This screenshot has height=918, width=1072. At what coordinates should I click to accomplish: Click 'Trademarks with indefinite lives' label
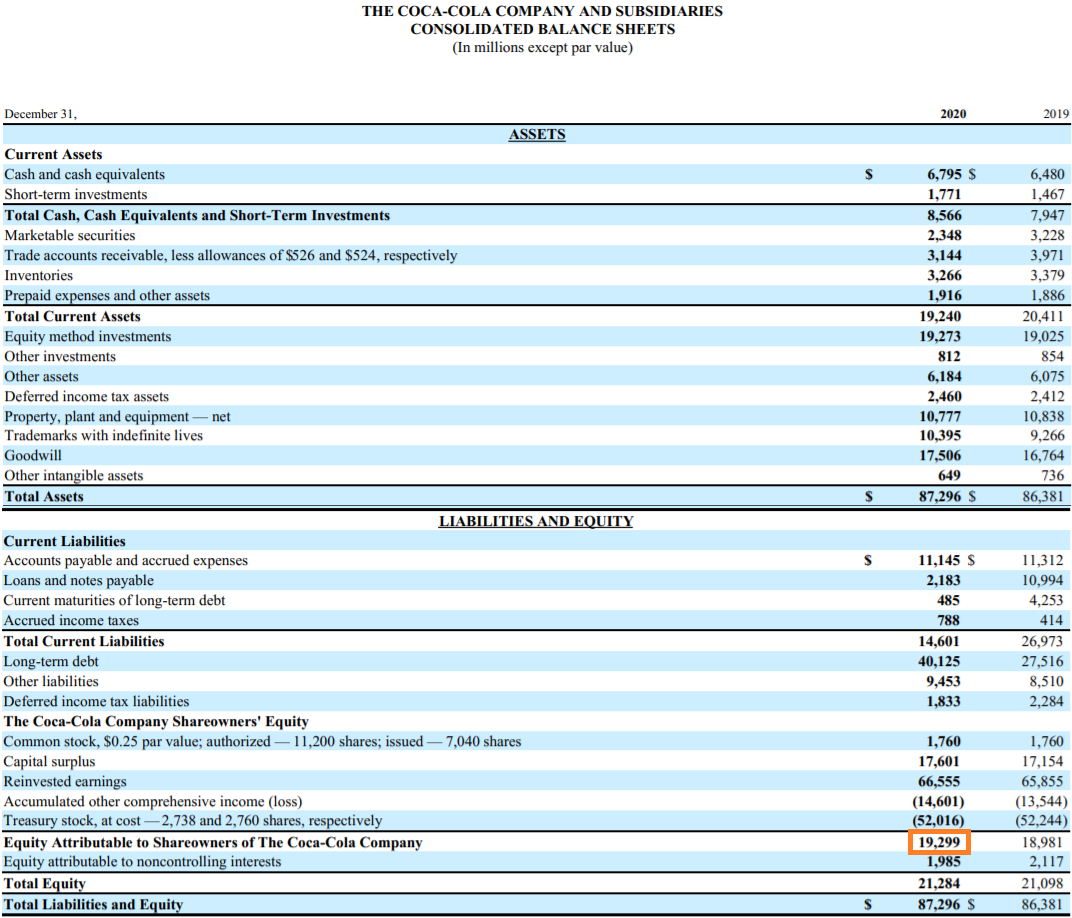[103, 435]
